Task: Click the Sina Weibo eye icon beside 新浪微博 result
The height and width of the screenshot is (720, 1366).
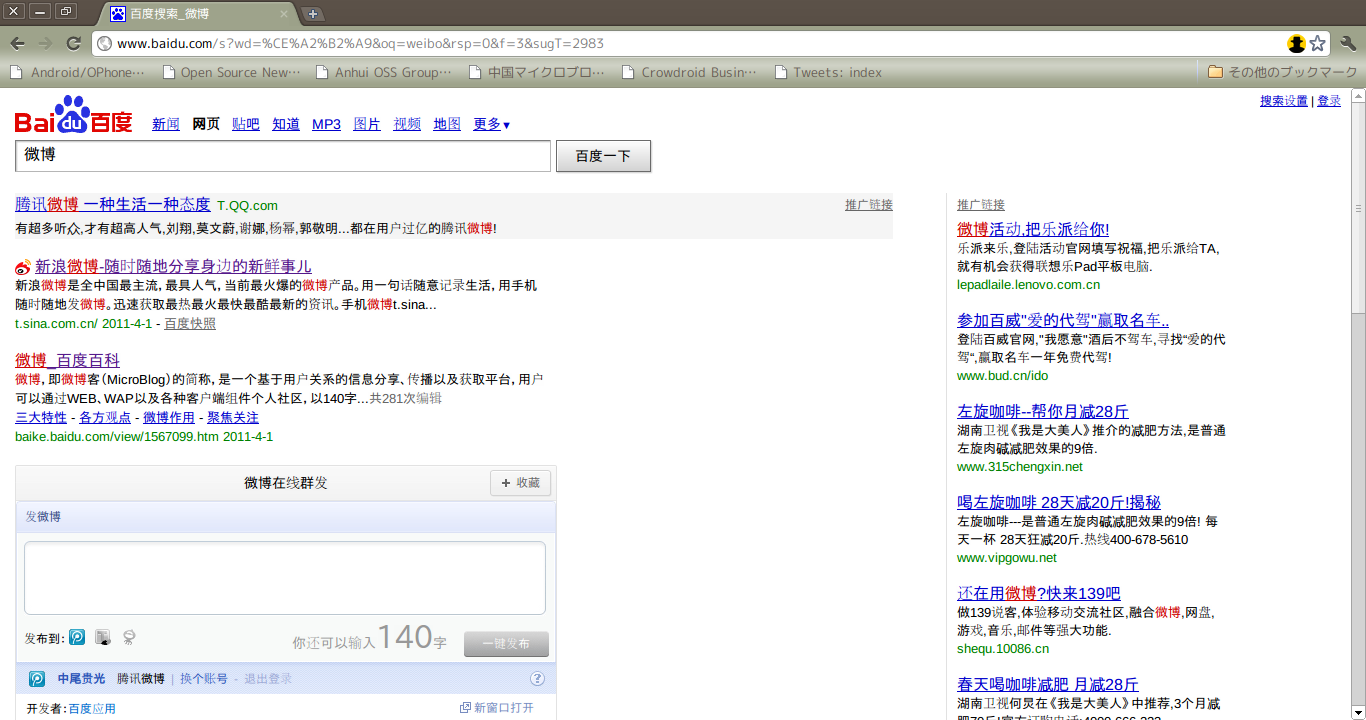Action: [23, 268]
